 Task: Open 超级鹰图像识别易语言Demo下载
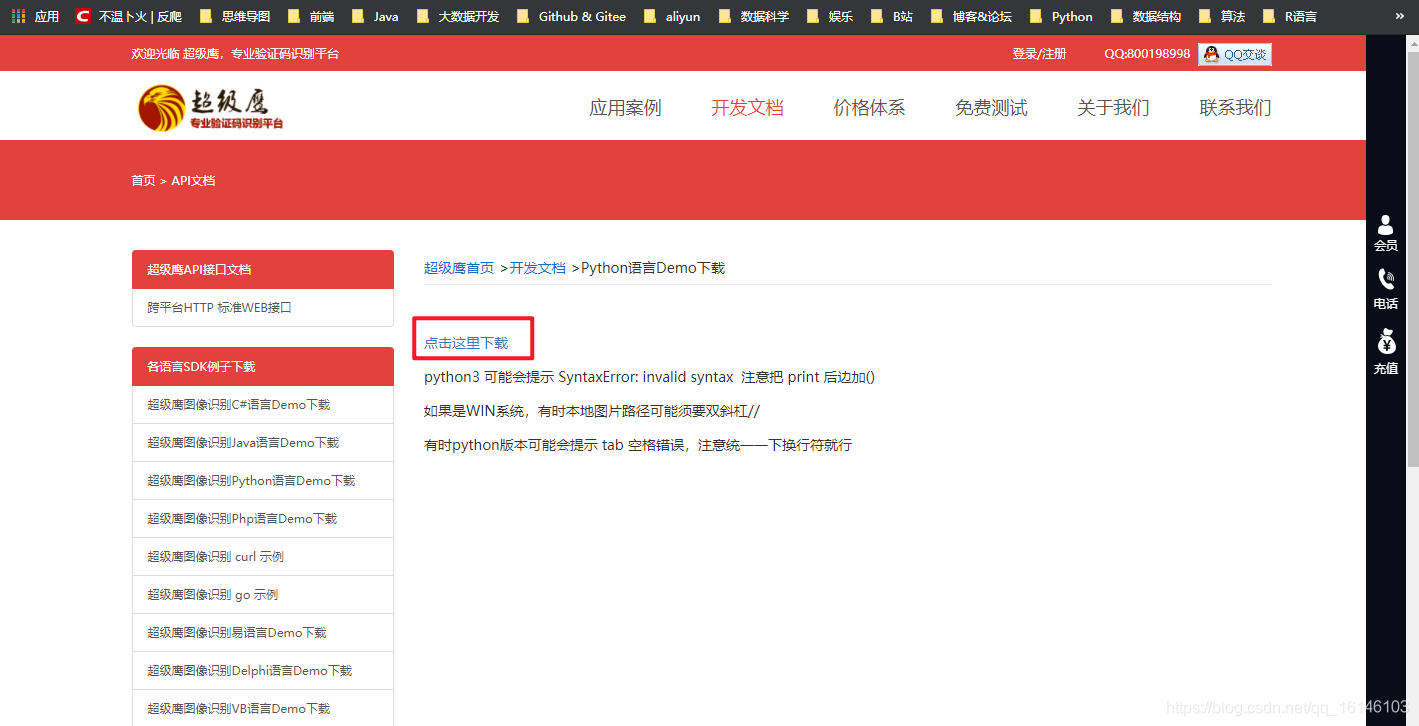coord(263,633)
